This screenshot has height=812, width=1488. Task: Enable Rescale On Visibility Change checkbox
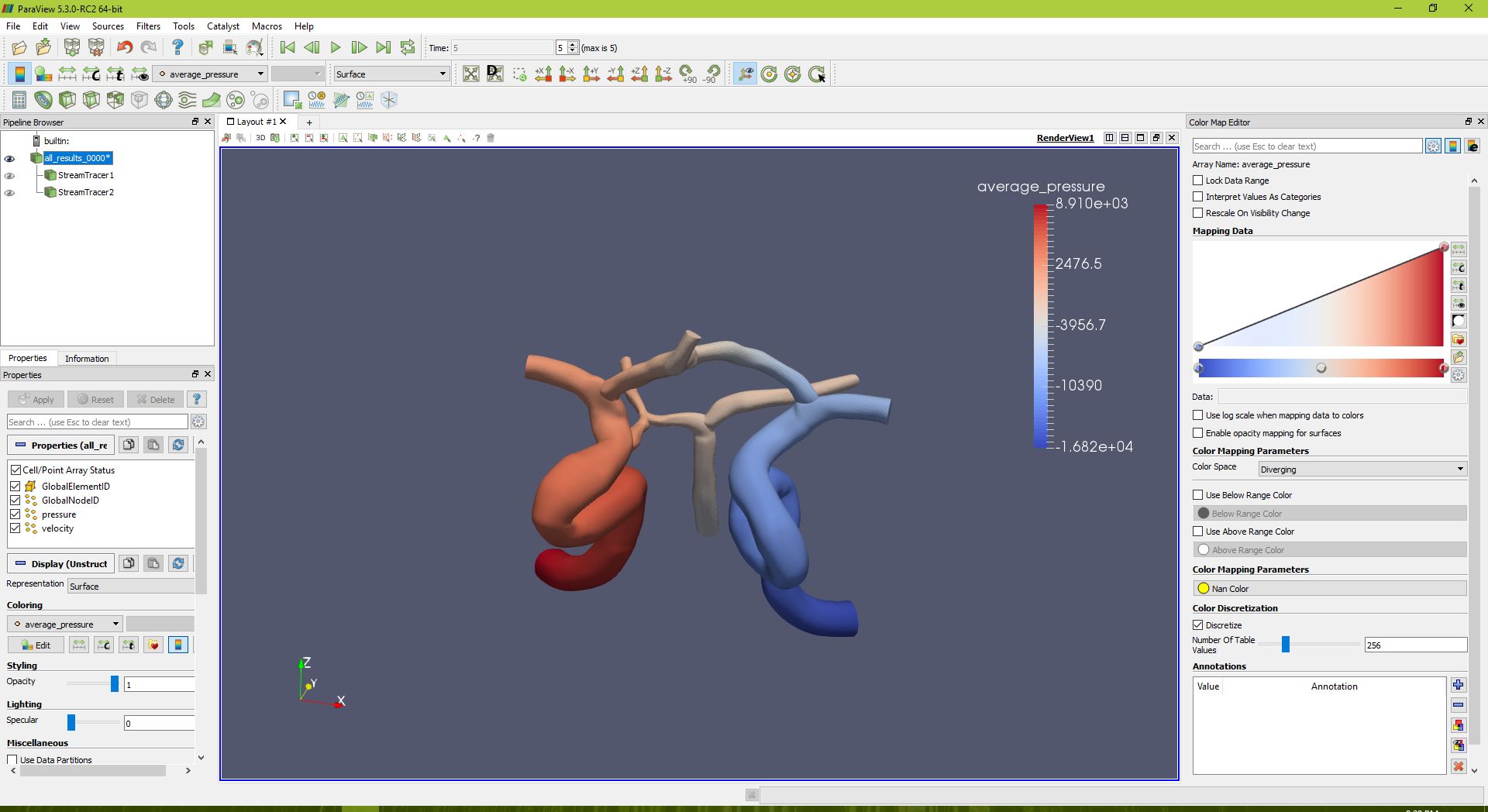1198,213
